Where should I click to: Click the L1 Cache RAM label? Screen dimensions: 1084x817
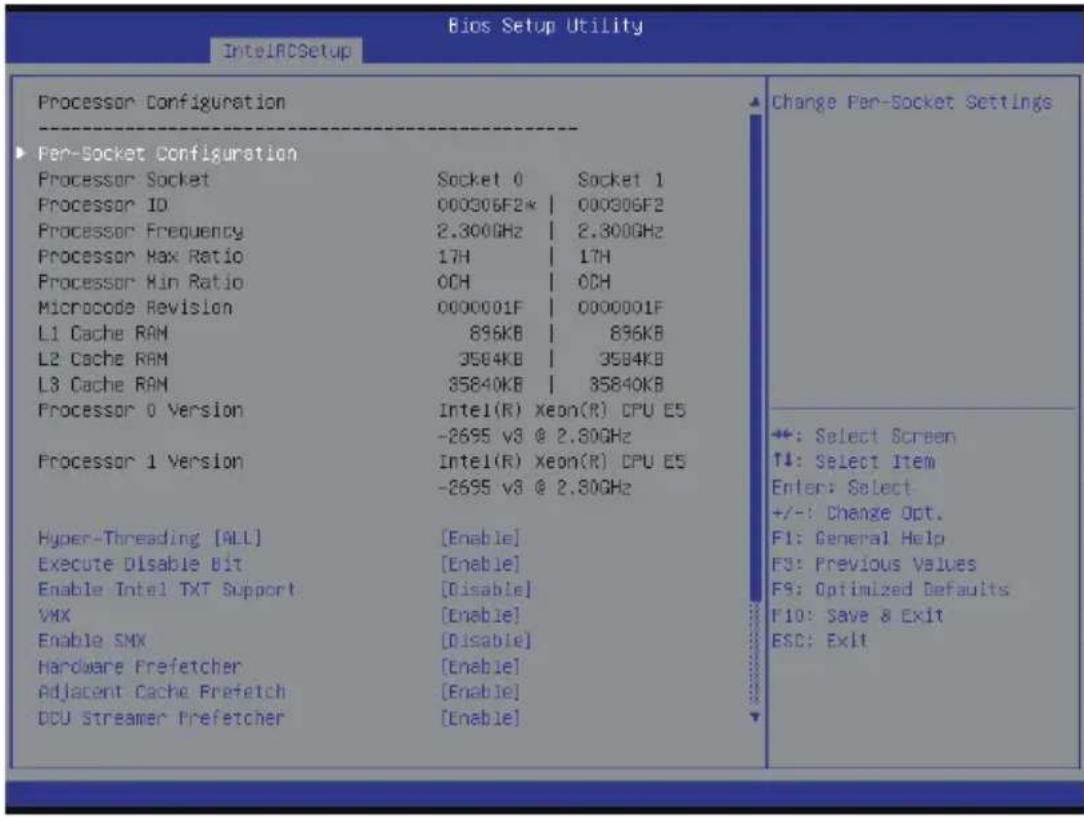pyautogui.click(x=103, y=333)
